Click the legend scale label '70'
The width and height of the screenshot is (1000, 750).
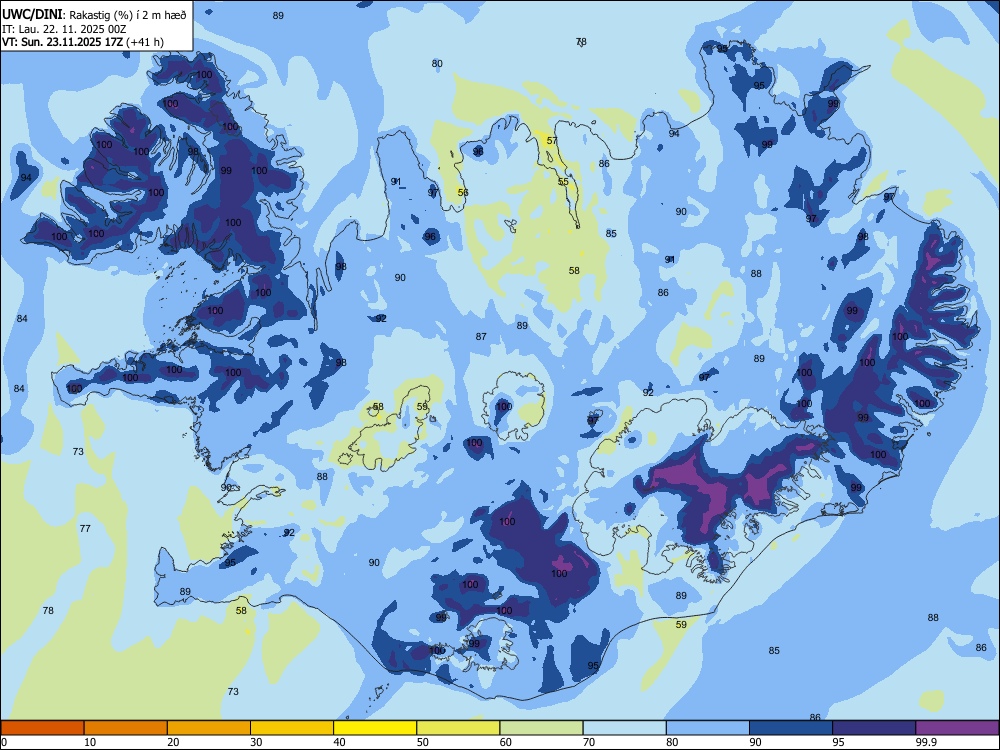click(589, 742)
